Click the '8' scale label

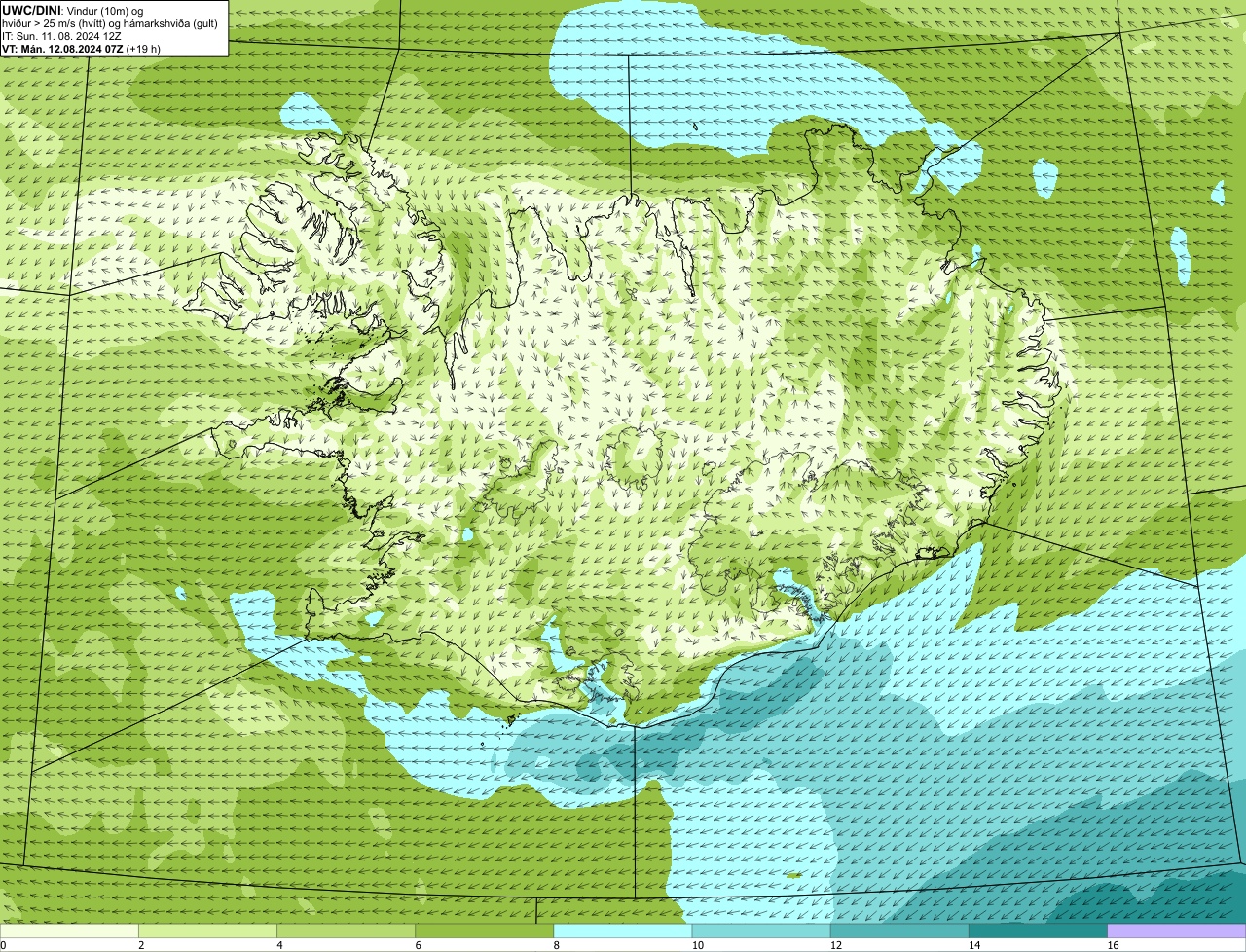click(557, 945)
